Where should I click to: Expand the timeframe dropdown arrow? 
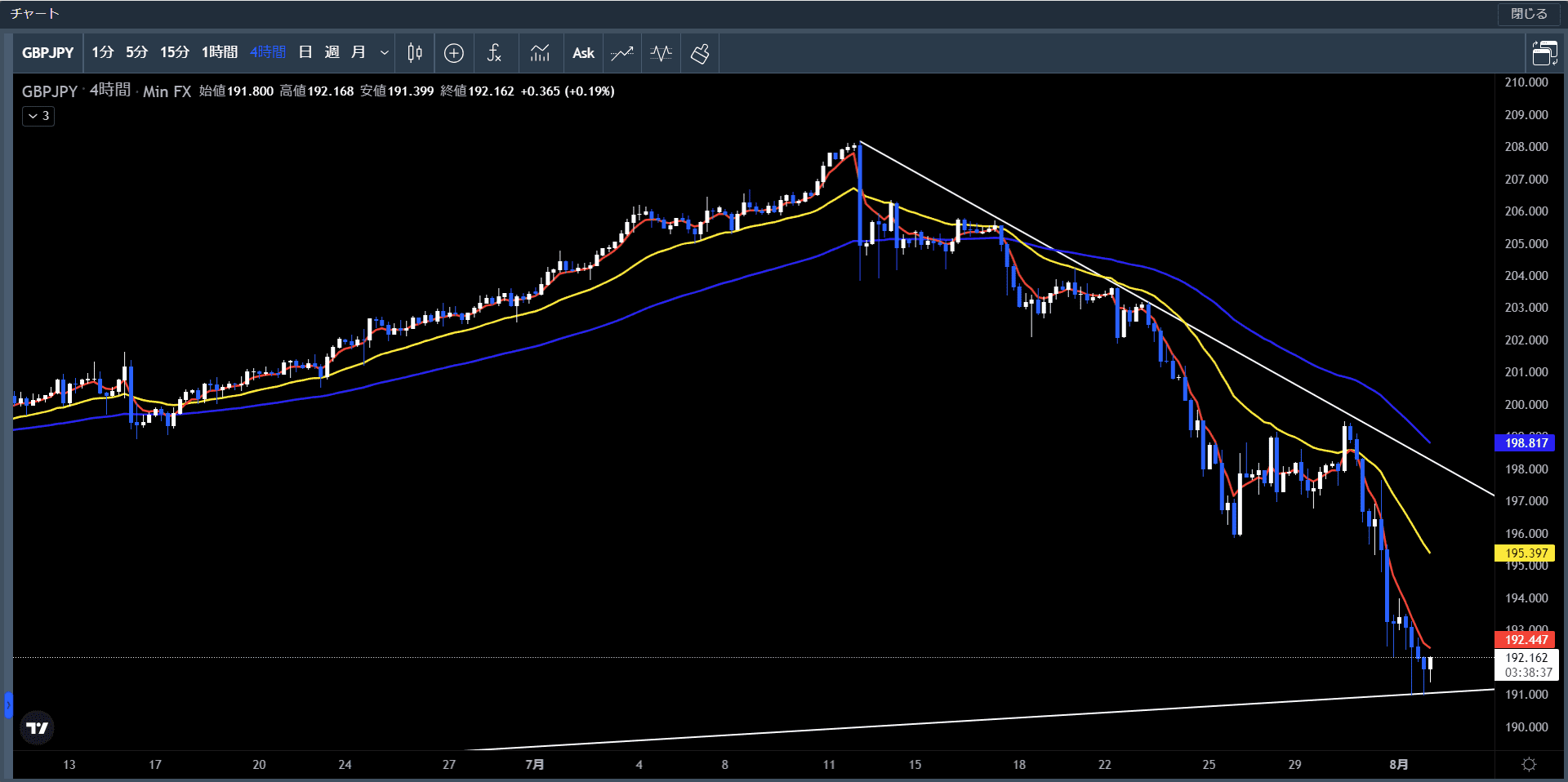coord(384,53)
